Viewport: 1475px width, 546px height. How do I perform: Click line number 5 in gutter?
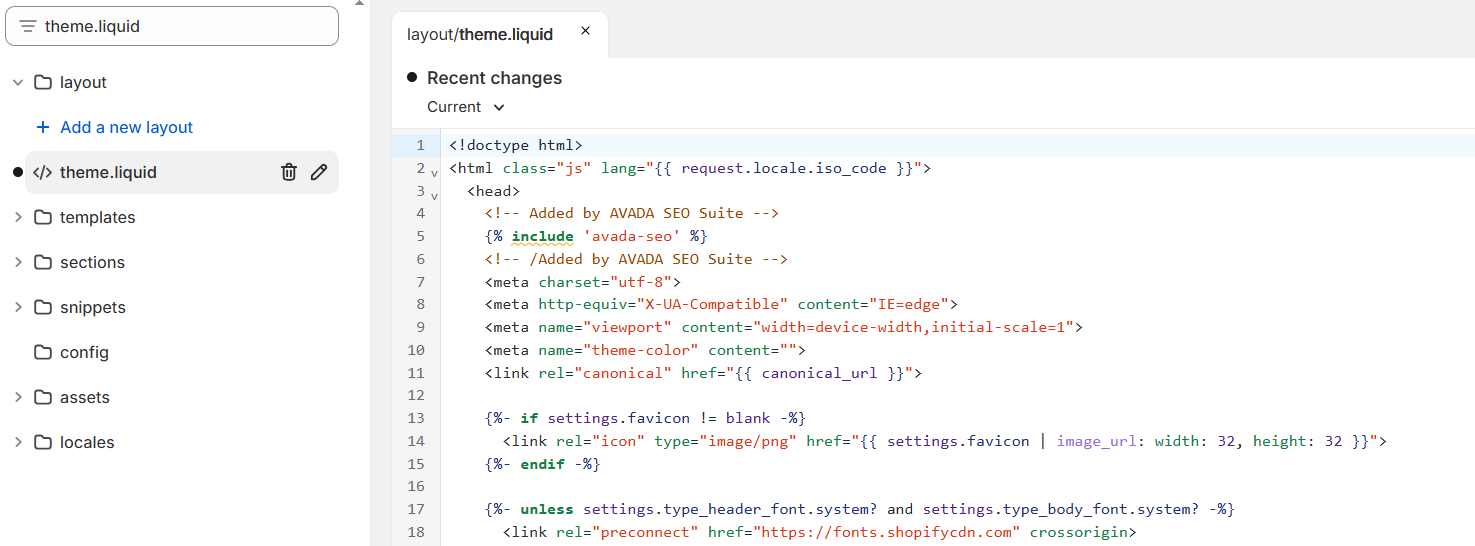[421, 236]
